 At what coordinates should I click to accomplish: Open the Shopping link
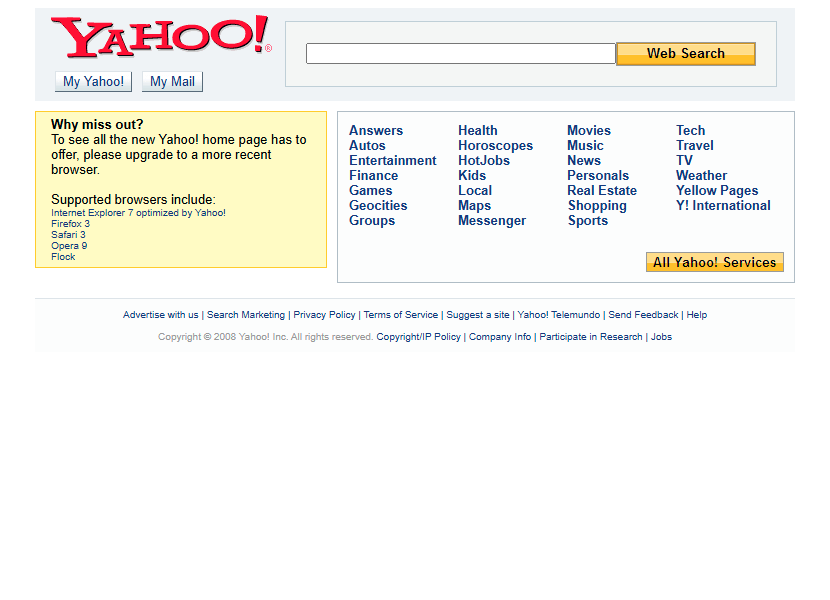(x=597, y=205)
